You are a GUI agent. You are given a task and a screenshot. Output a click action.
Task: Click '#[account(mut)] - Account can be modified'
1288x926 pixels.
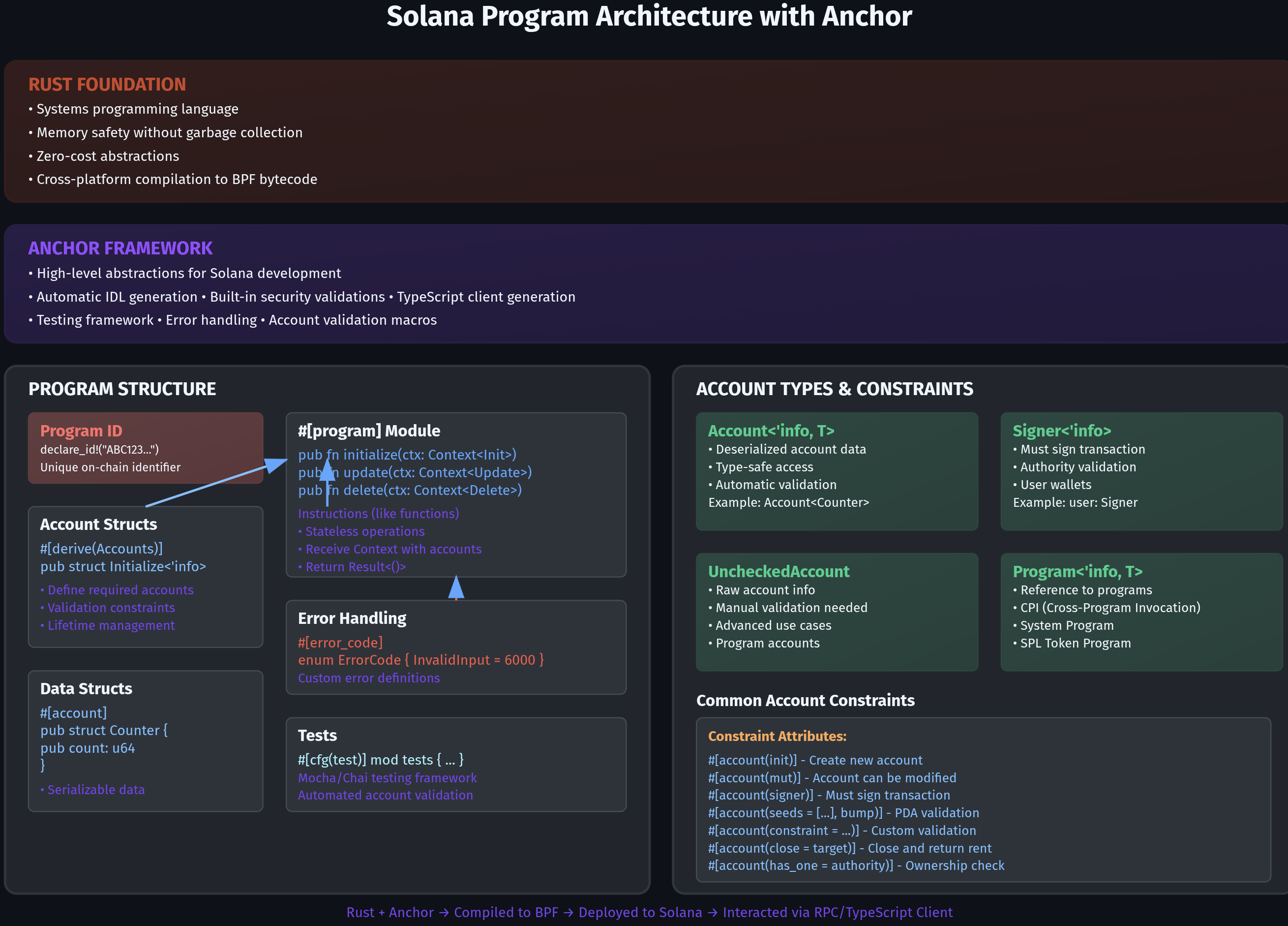click(x=832, y=778)
